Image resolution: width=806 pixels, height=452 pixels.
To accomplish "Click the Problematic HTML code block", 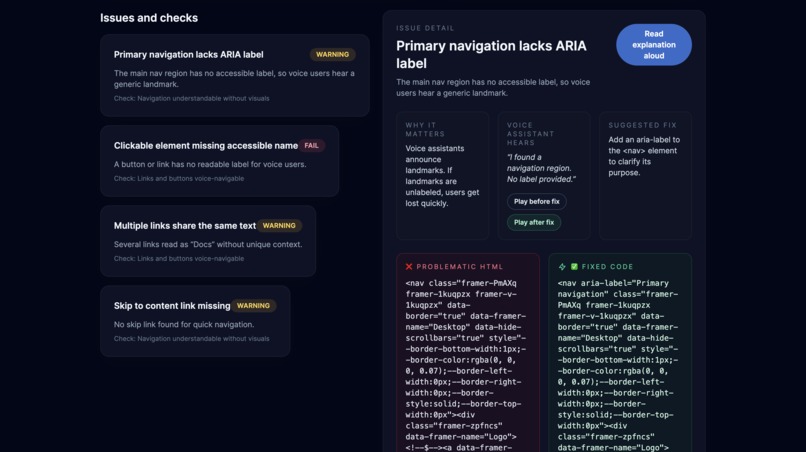I will pos(468,353).
